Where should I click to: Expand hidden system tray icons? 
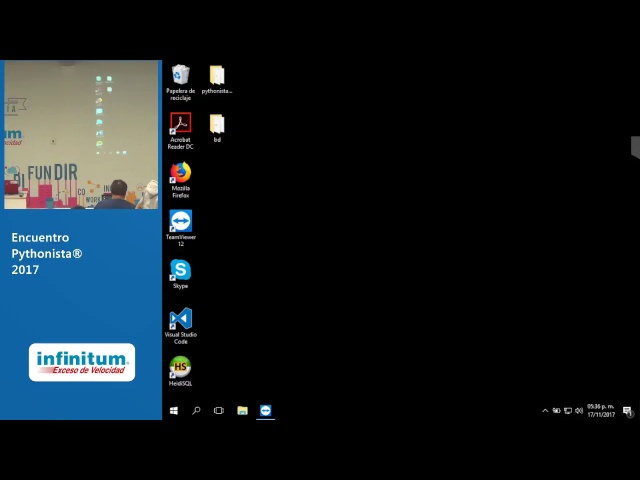click(x=545, y=411)
